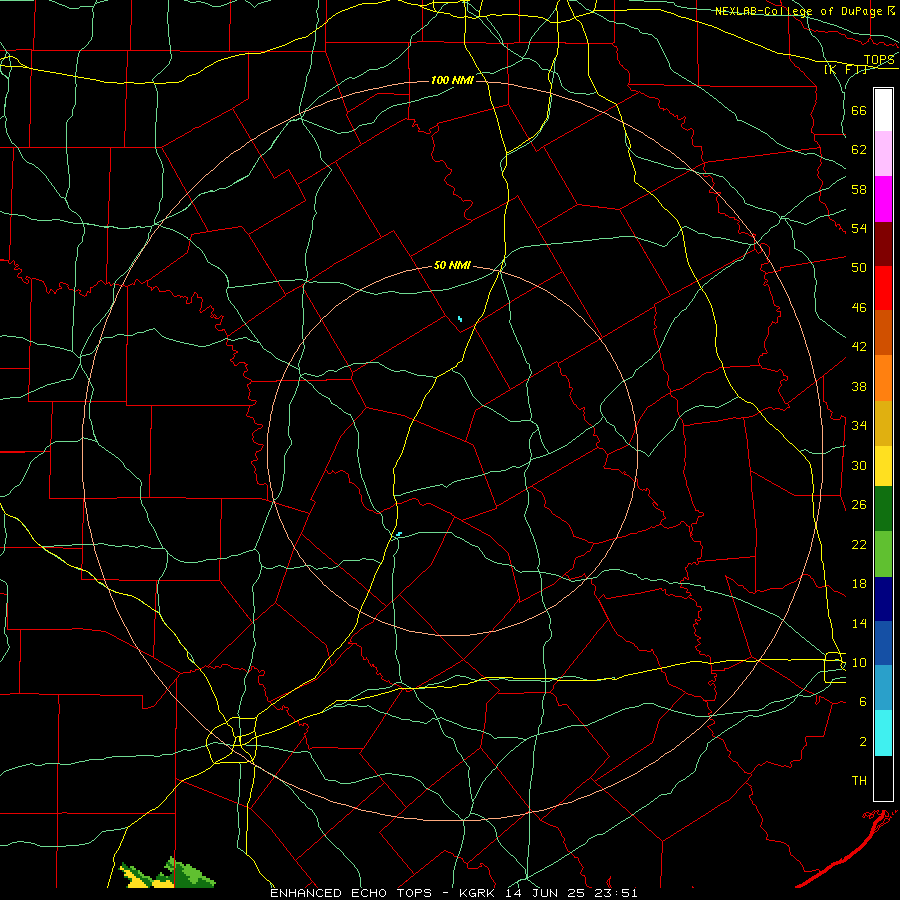
Task: Click the 2 label on the scale
Action: [x=863, y=742]
